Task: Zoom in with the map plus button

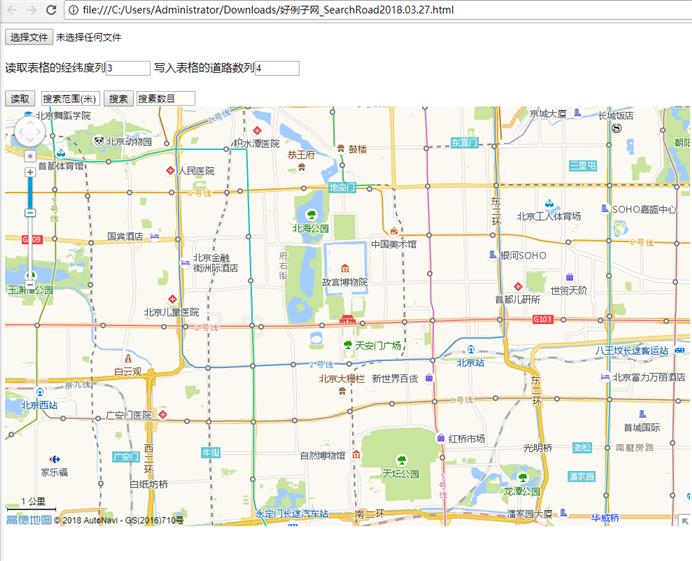Action: point(30,172)
